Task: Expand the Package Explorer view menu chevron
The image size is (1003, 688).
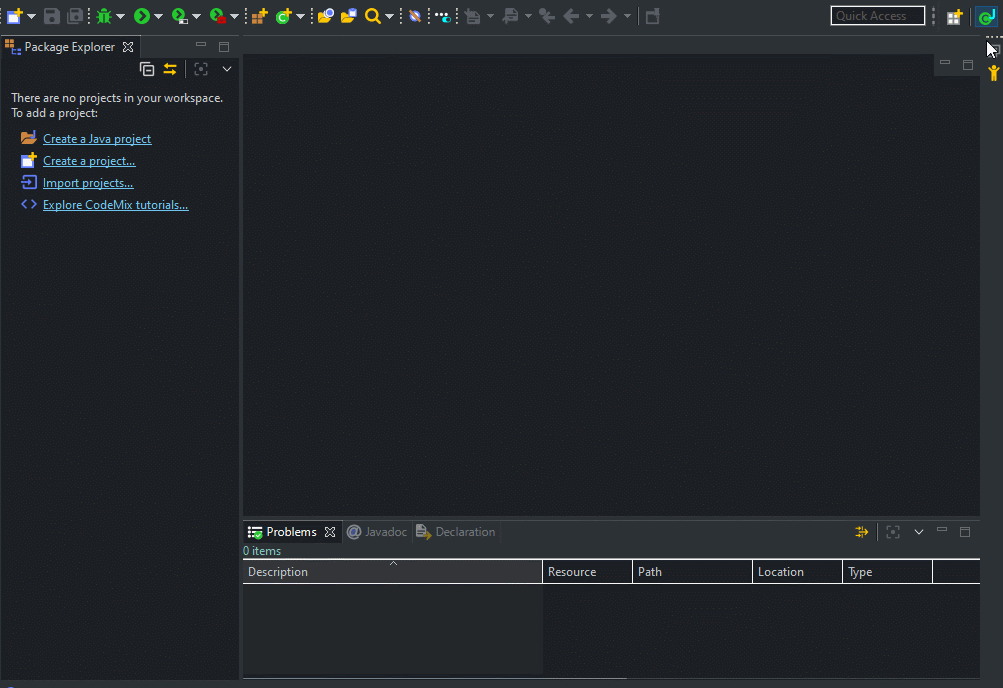Action: coord(227,69)
